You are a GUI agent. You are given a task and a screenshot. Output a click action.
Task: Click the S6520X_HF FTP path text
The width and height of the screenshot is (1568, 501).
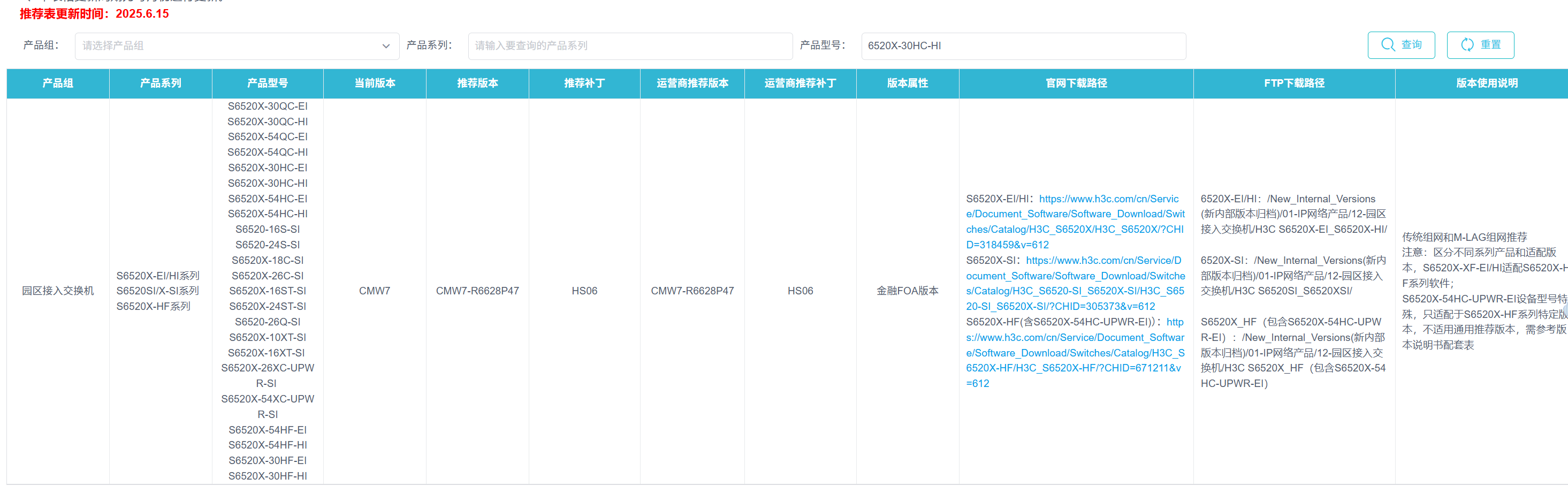point(1293,352)
